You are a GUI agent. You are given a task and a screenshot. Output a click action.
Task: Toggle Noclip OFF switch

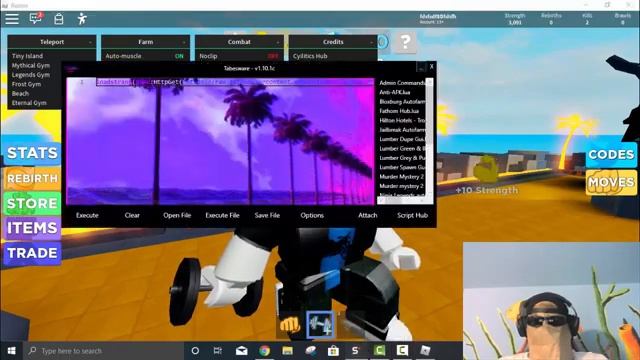[273, 56]
